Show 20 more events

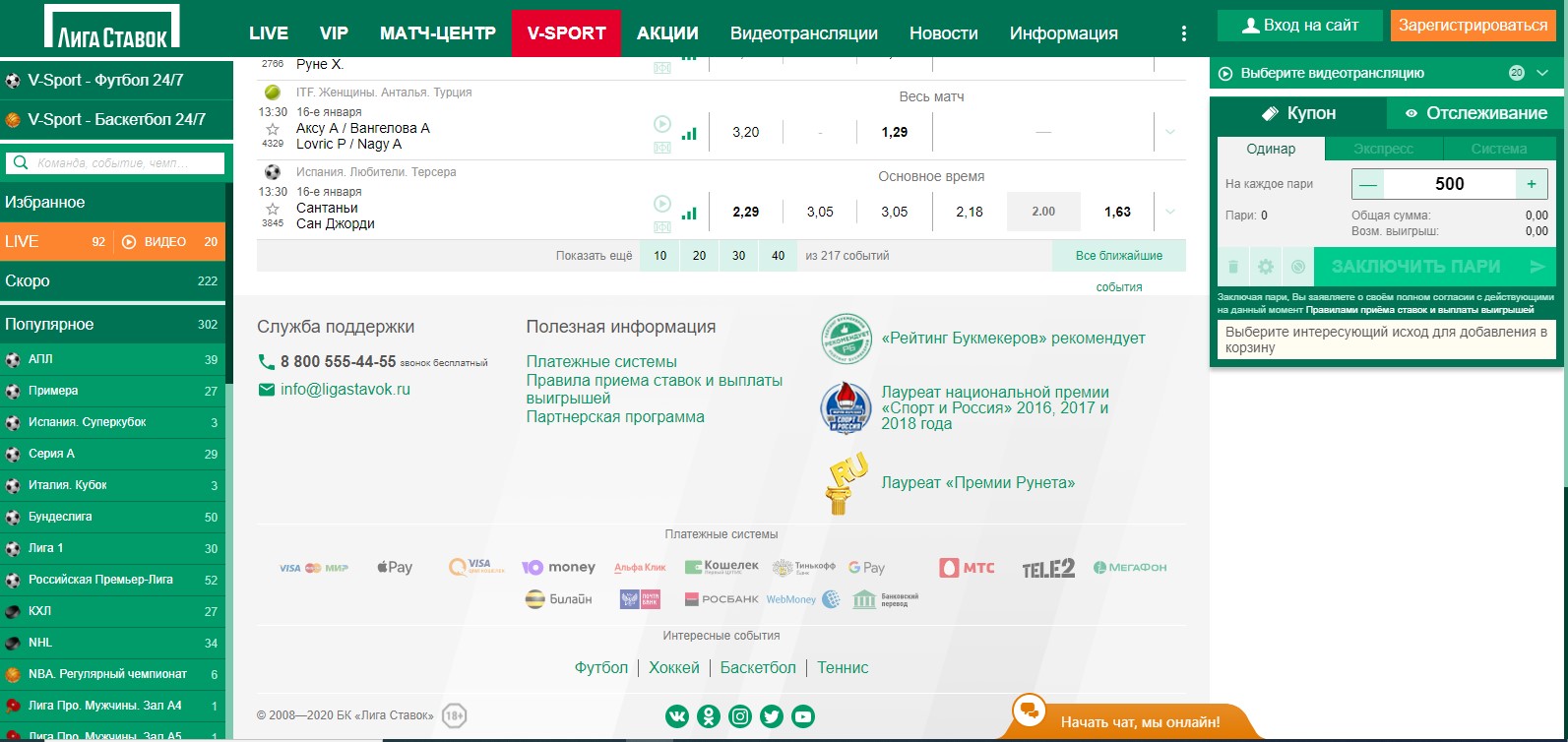699,256
